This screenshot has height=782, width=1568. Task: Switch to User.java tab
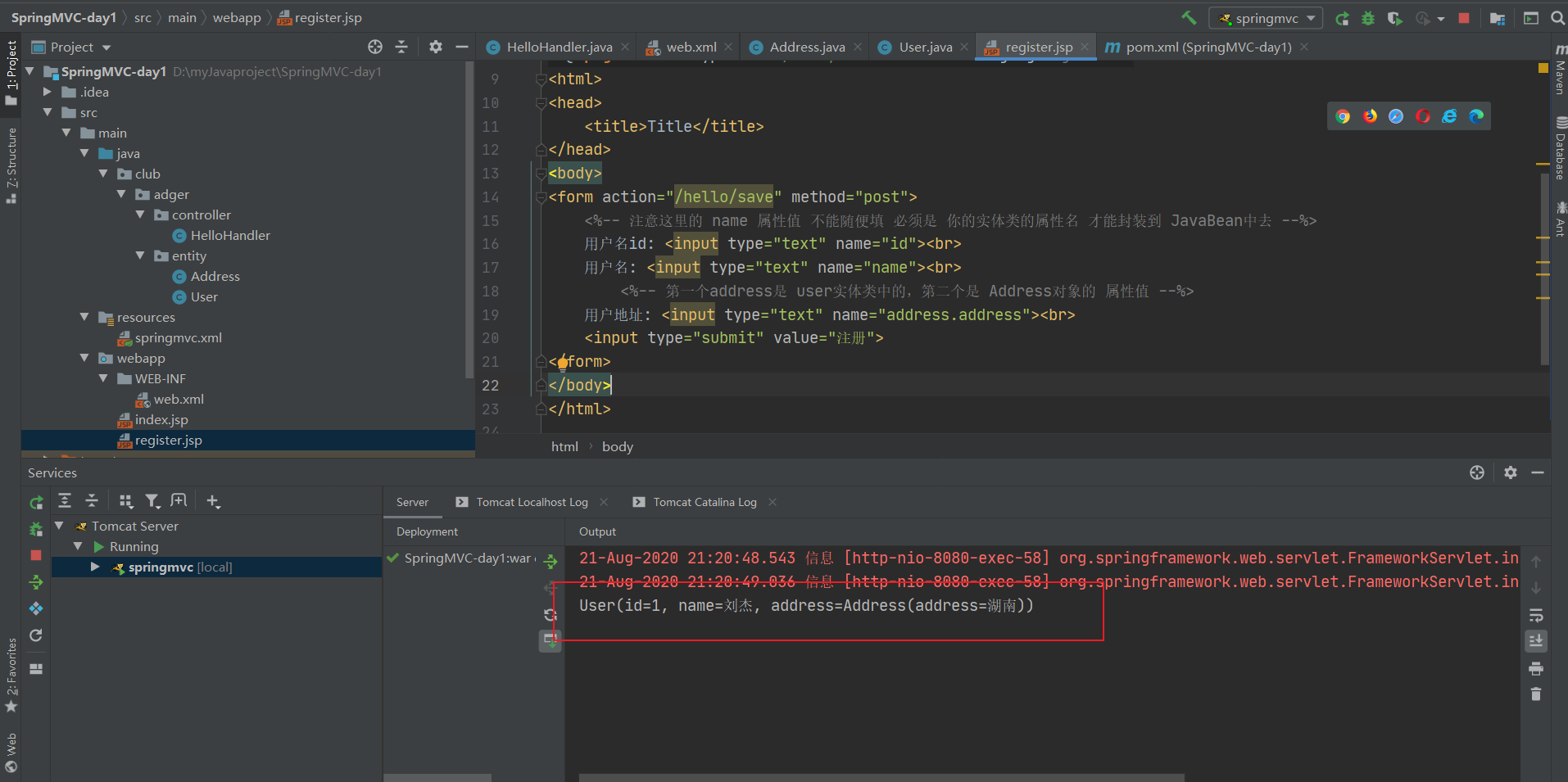tap(925, 47)
